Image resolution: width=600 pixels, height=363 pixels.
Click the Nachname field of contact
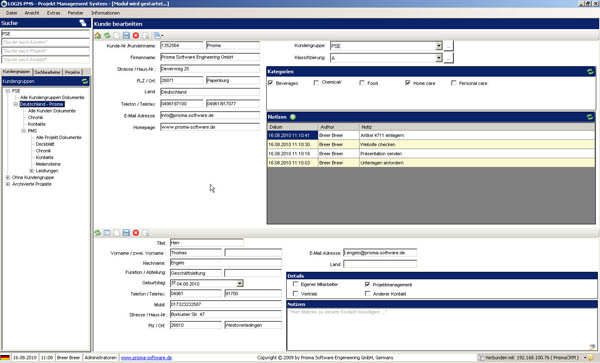click(x=226, y=263)
